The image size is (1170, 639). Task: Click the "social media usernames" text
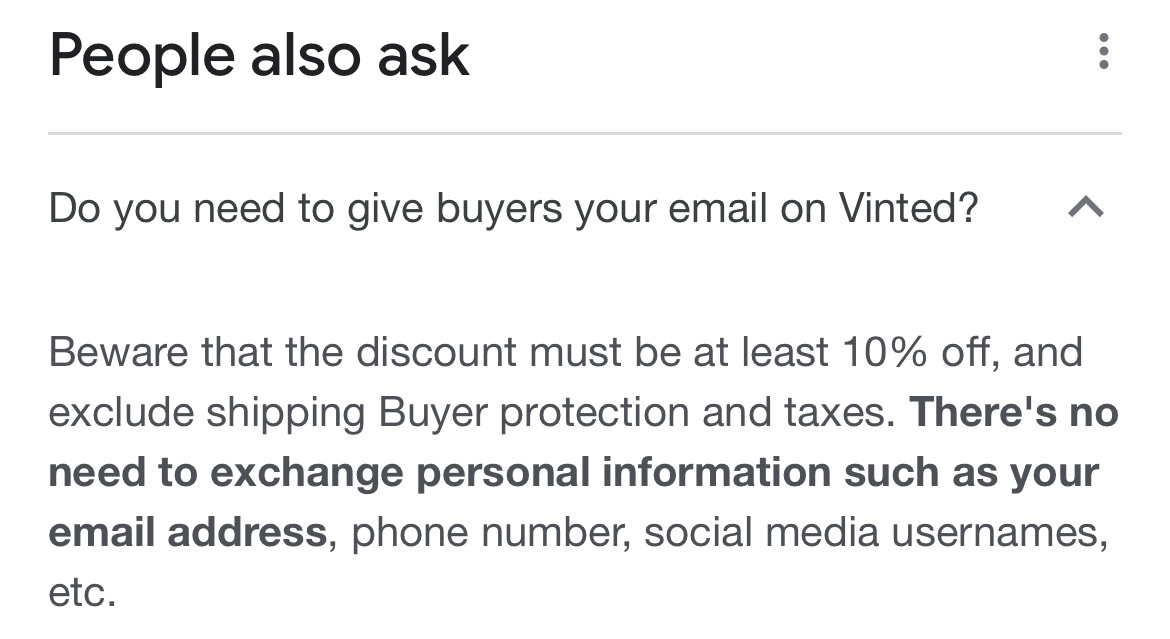(x=874, y=532)
